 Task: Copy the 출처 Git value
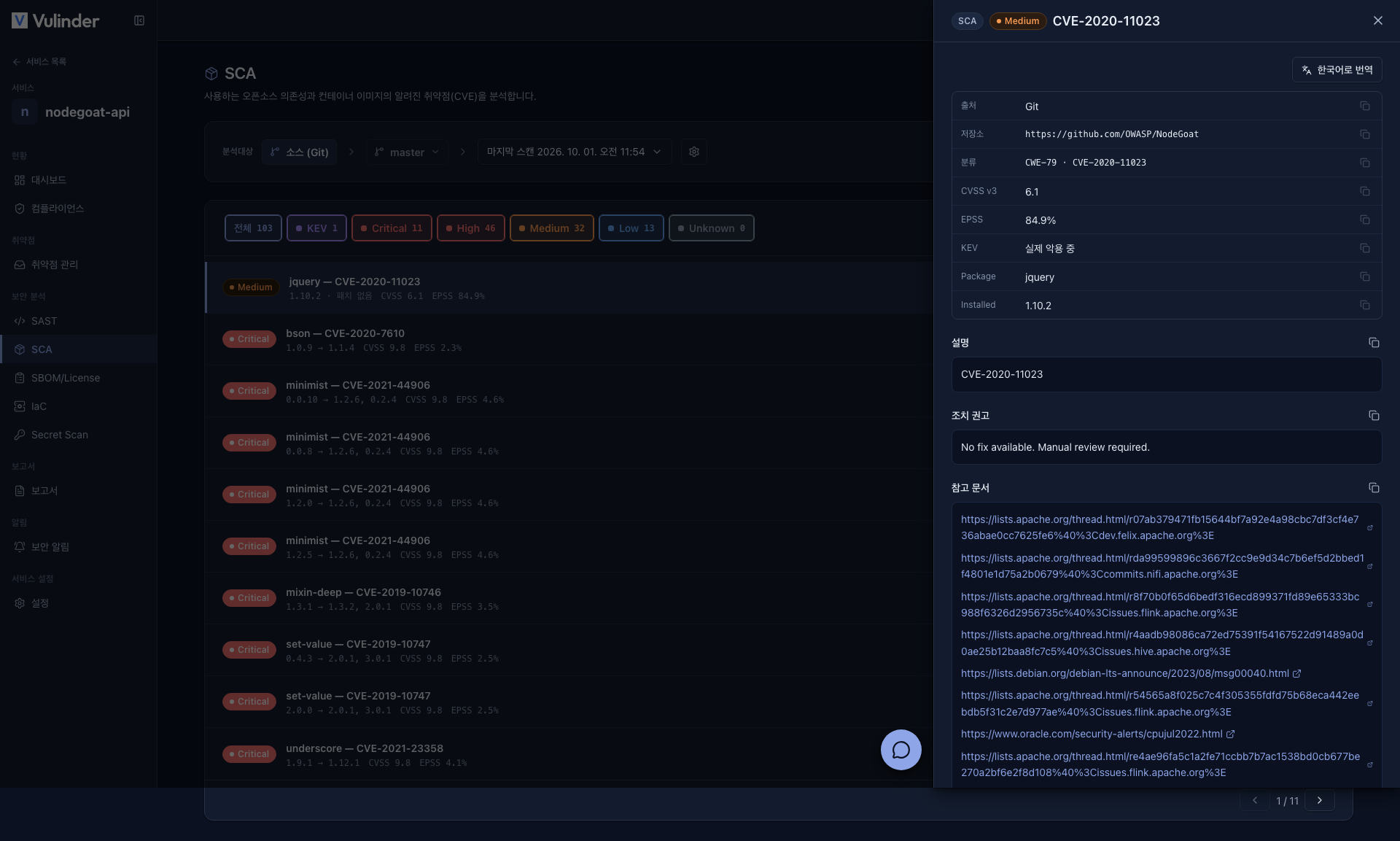pyautogui.click(x=1364, y=106)
